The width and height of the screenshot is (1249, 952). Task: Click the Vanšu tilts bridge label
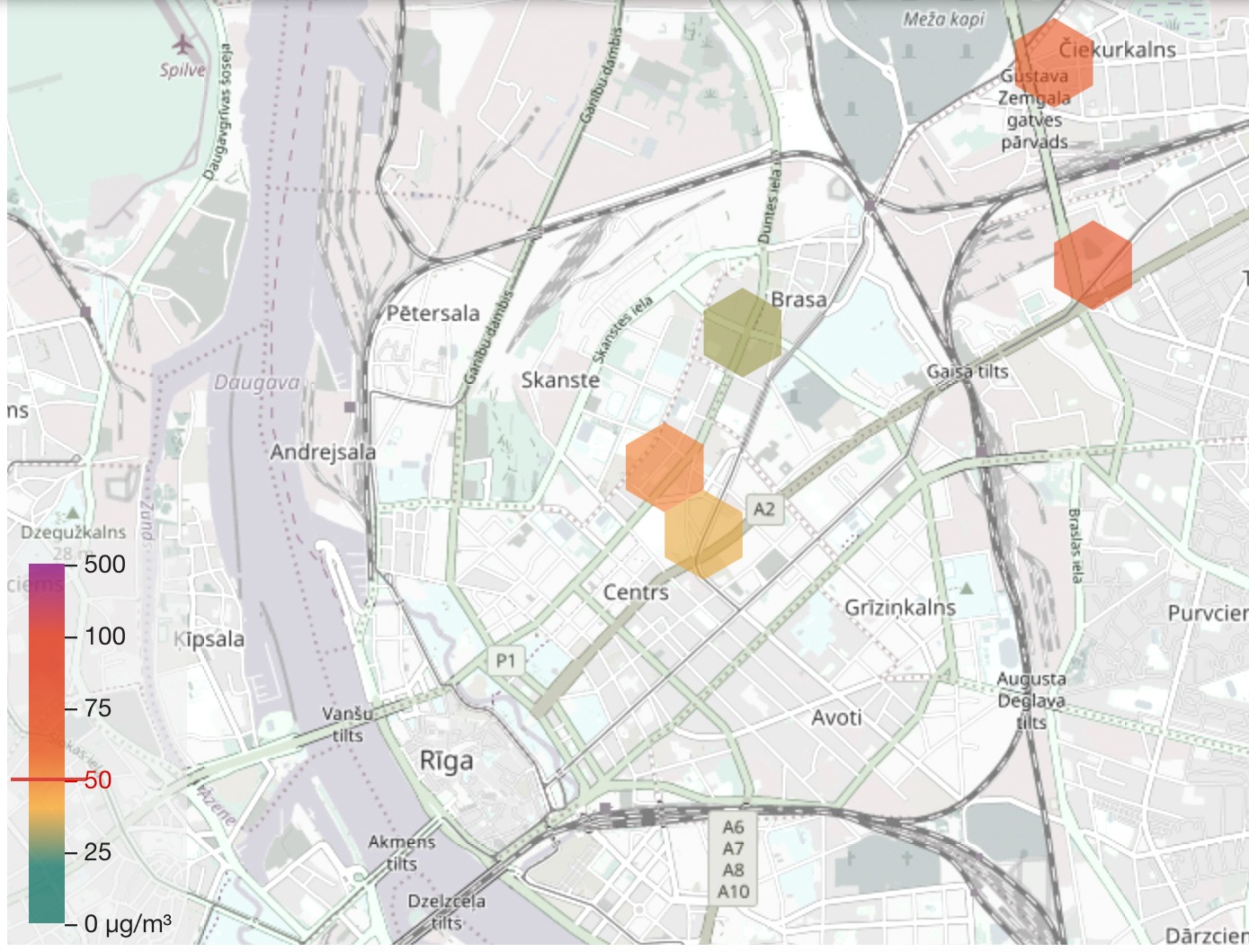(x=347, y=725)
